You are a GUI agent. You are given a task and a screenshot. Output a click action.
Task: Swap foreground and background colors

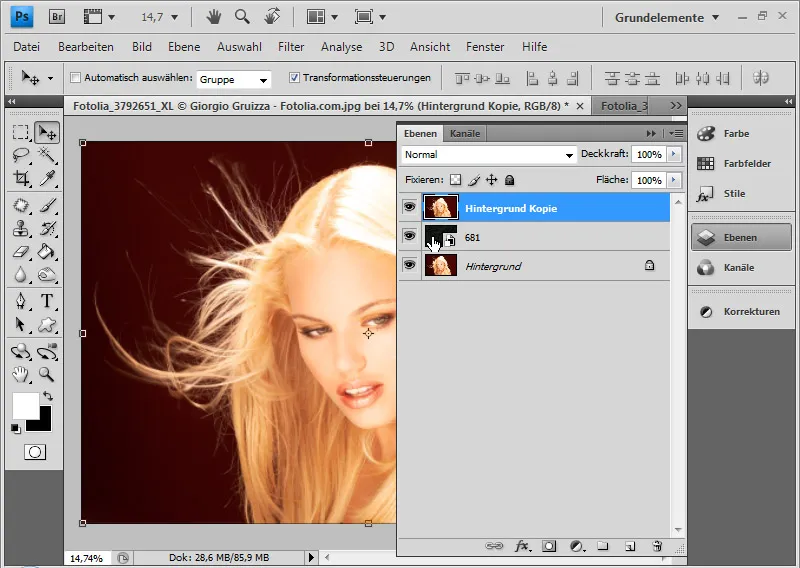point(47,396)
